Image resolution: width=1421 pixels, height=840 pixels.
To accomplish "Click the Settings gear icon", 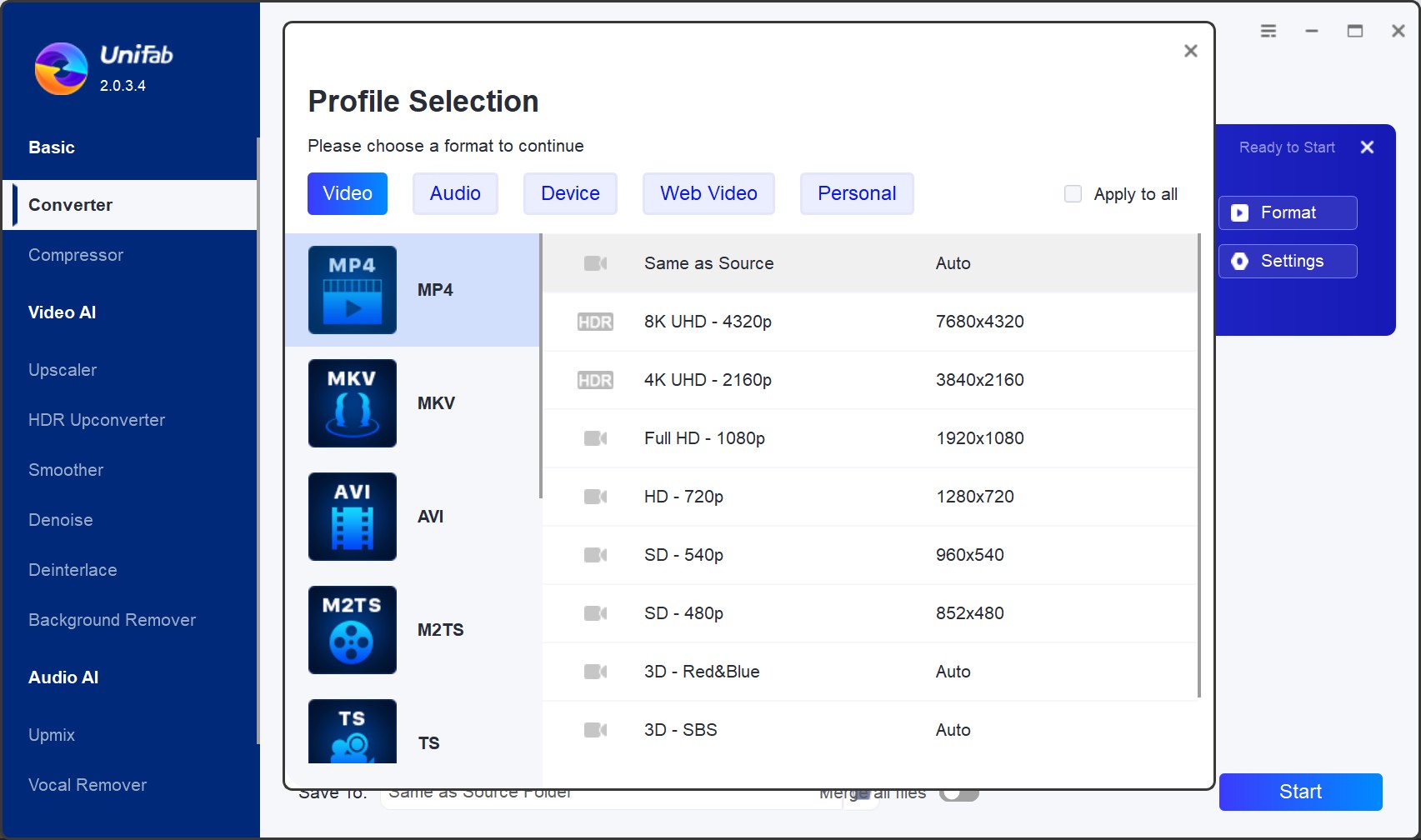I will (x=1240, y=261).
